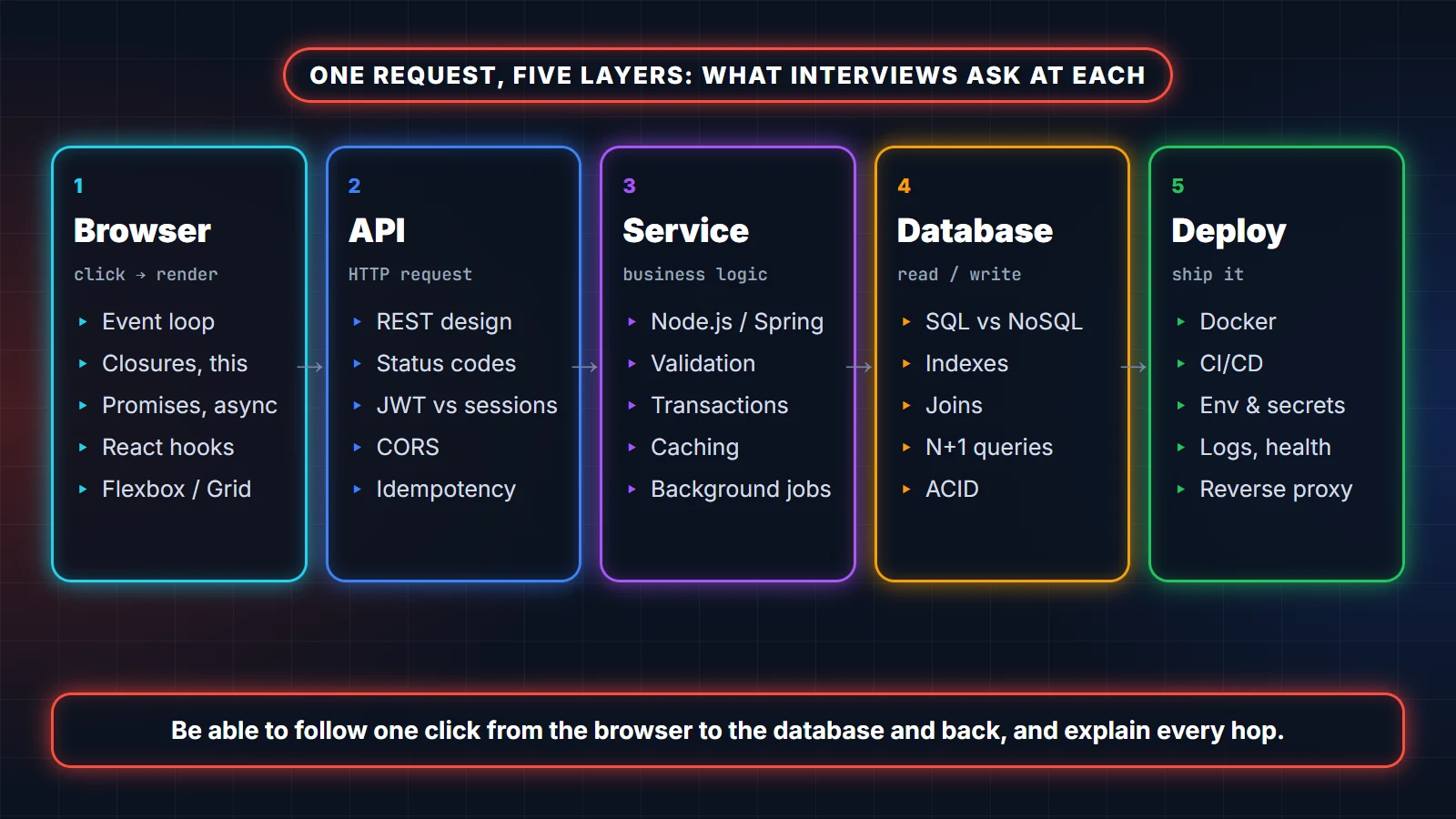Select the 'Caching' bullet item

click(695, 447)
